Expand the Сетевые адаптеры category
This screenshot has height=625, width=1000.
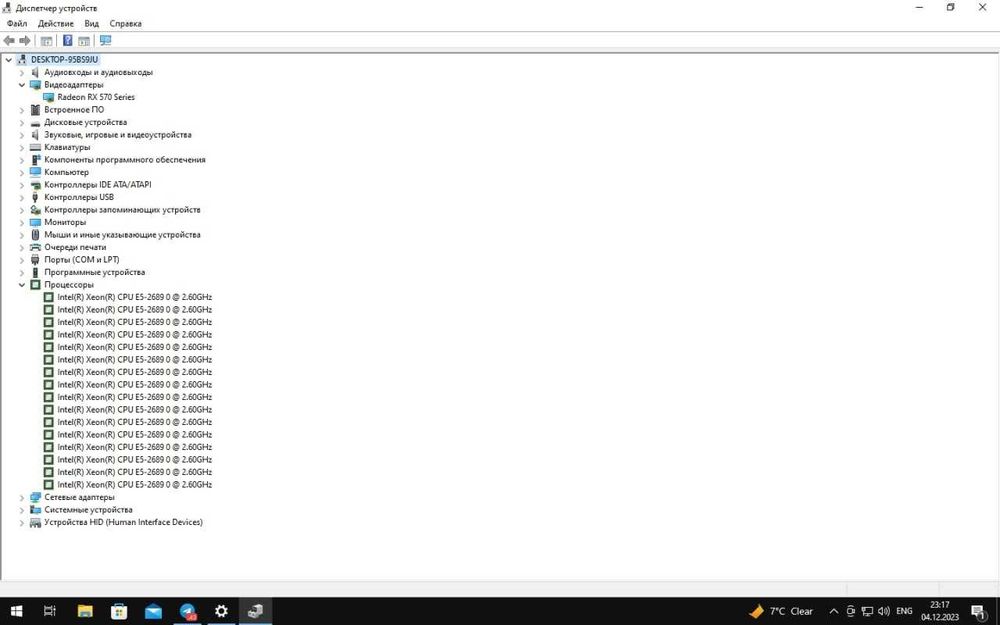[22, 497]
